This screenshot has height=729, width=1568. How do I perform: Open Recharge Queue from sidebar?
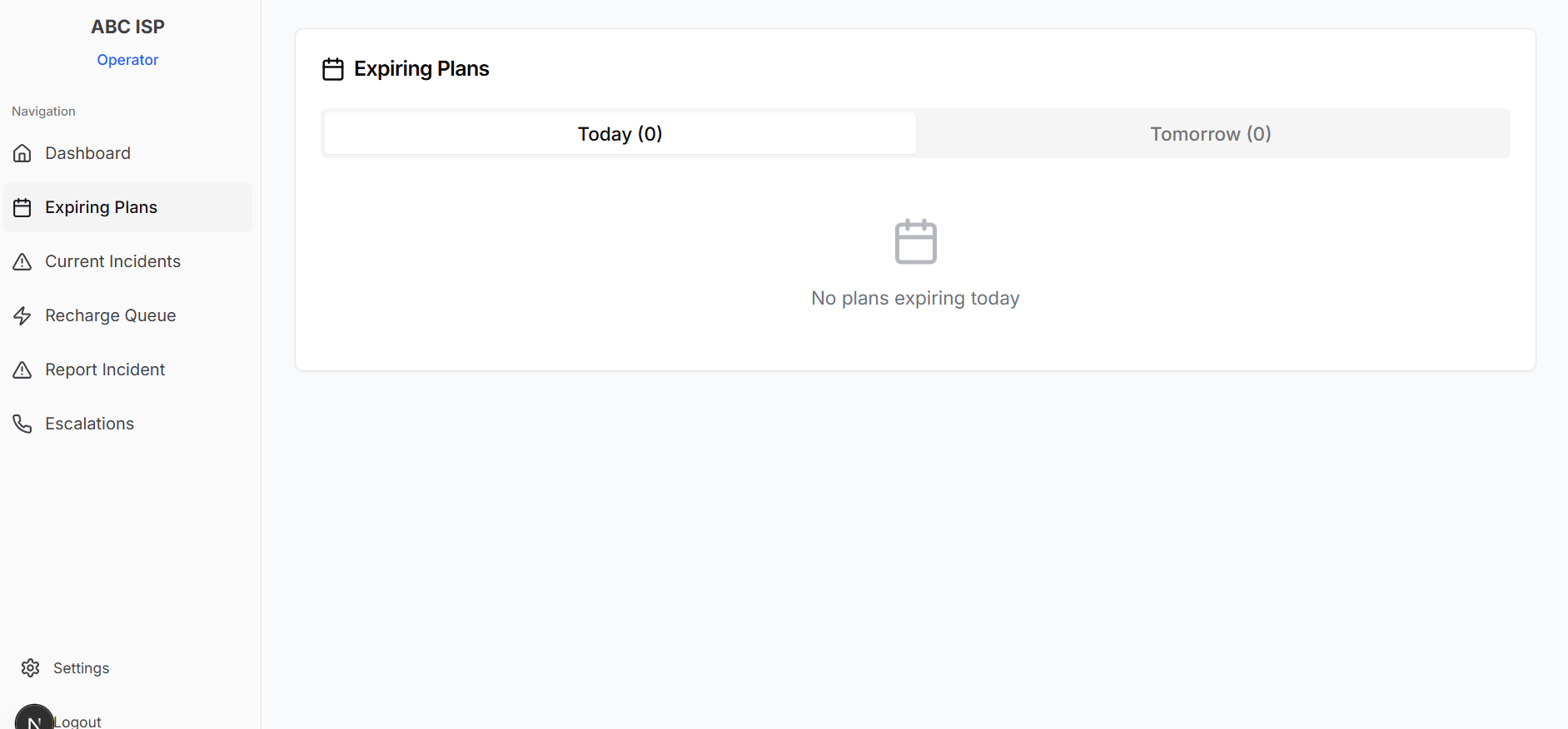pos(110,315)
